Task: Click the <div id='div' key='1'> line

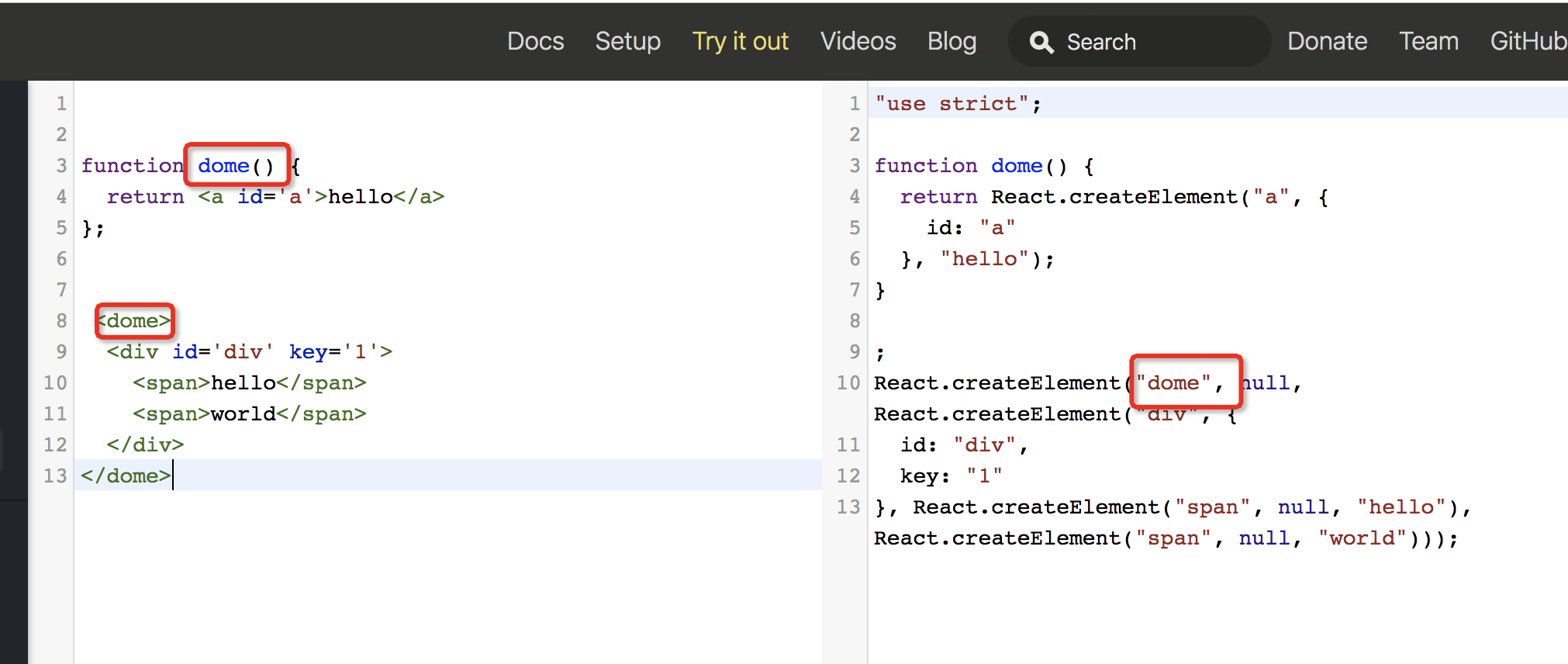Action: [250, 352]
